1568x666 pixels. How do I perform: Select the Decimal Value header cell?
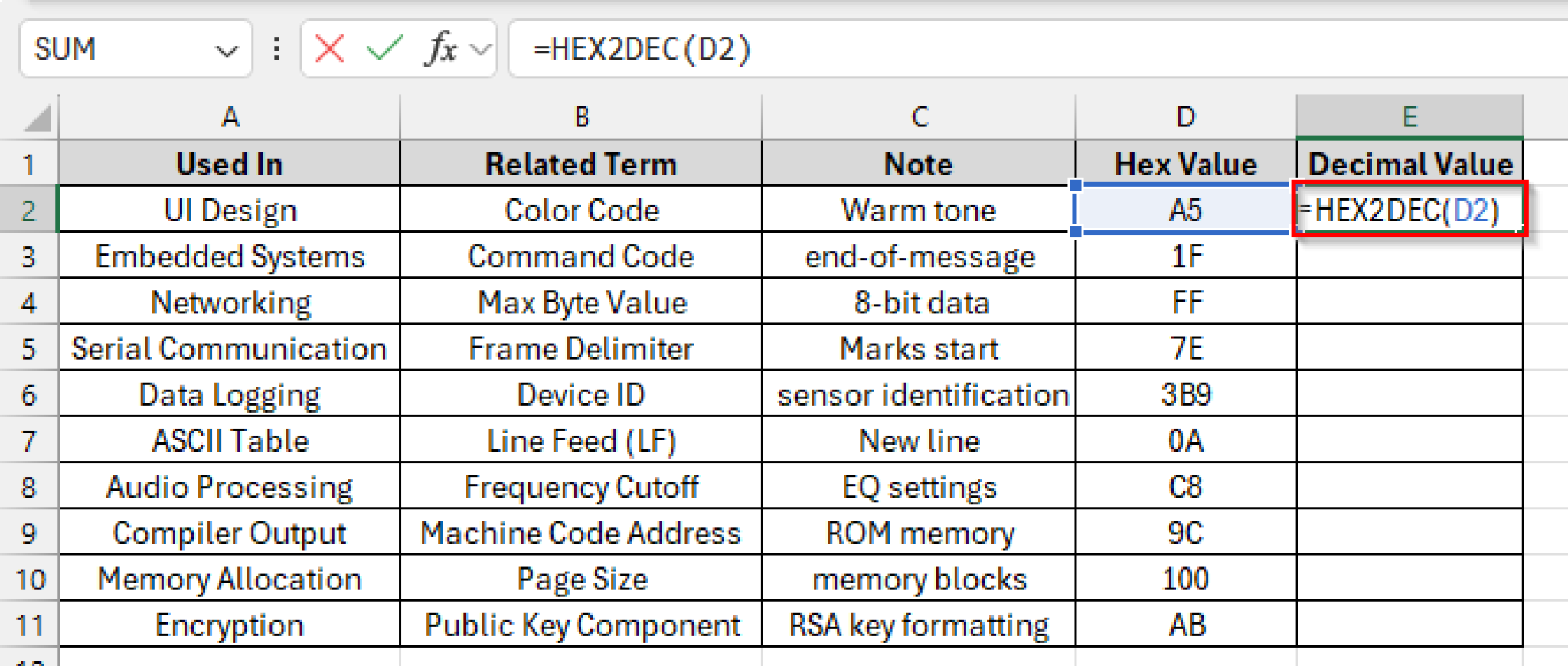[x=1410, y=163]
